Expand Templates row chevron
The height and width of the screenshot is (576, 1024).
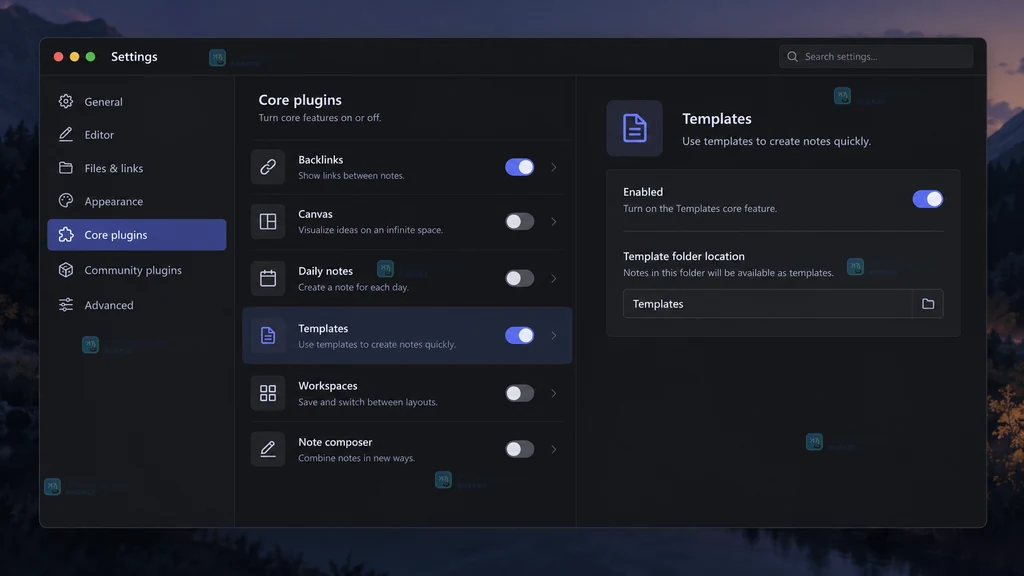554,336
